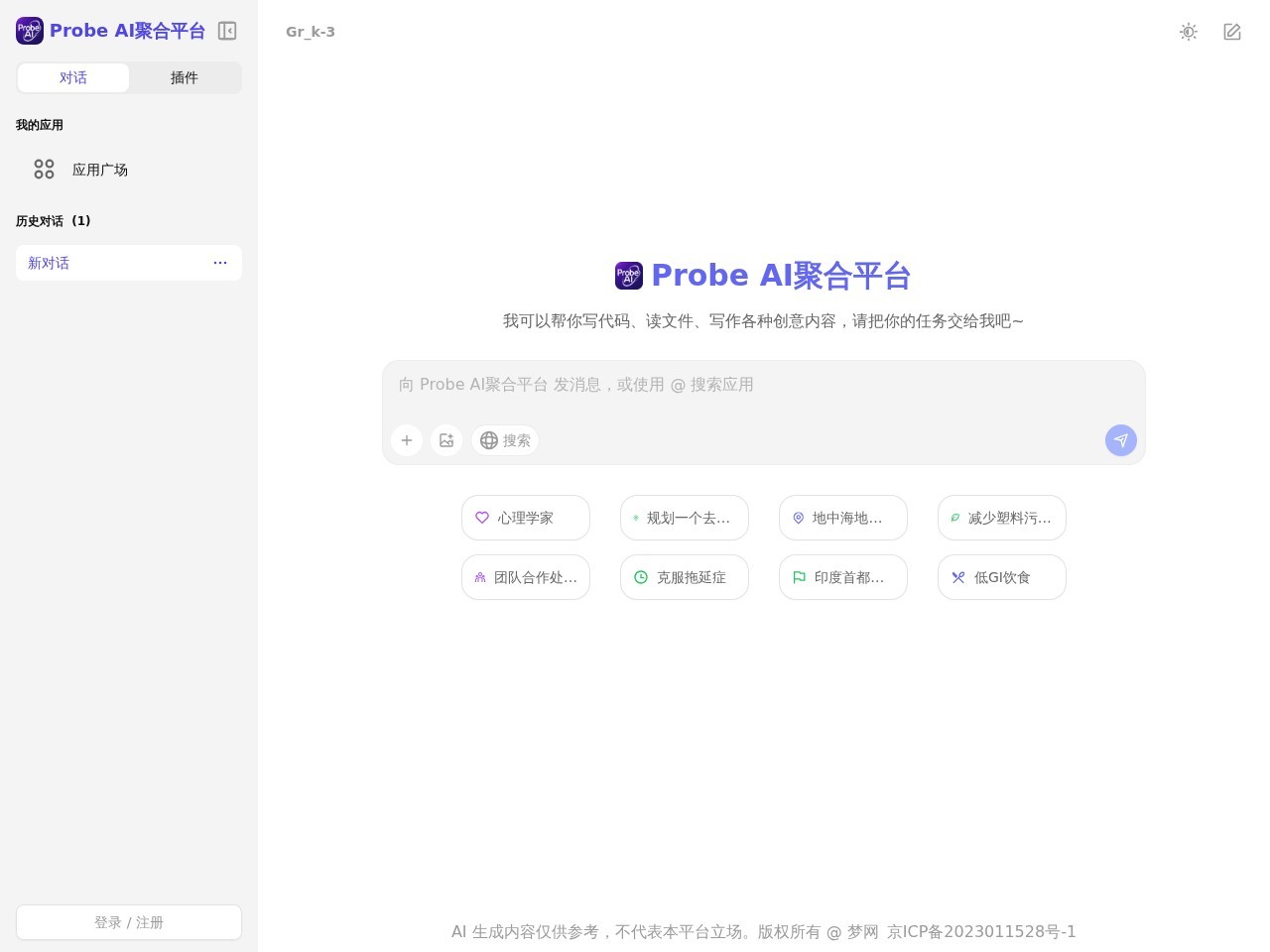1270x952 pixels.
Task: Toggle the web 搜索 globe button
Action: click(x=505, y=440)
